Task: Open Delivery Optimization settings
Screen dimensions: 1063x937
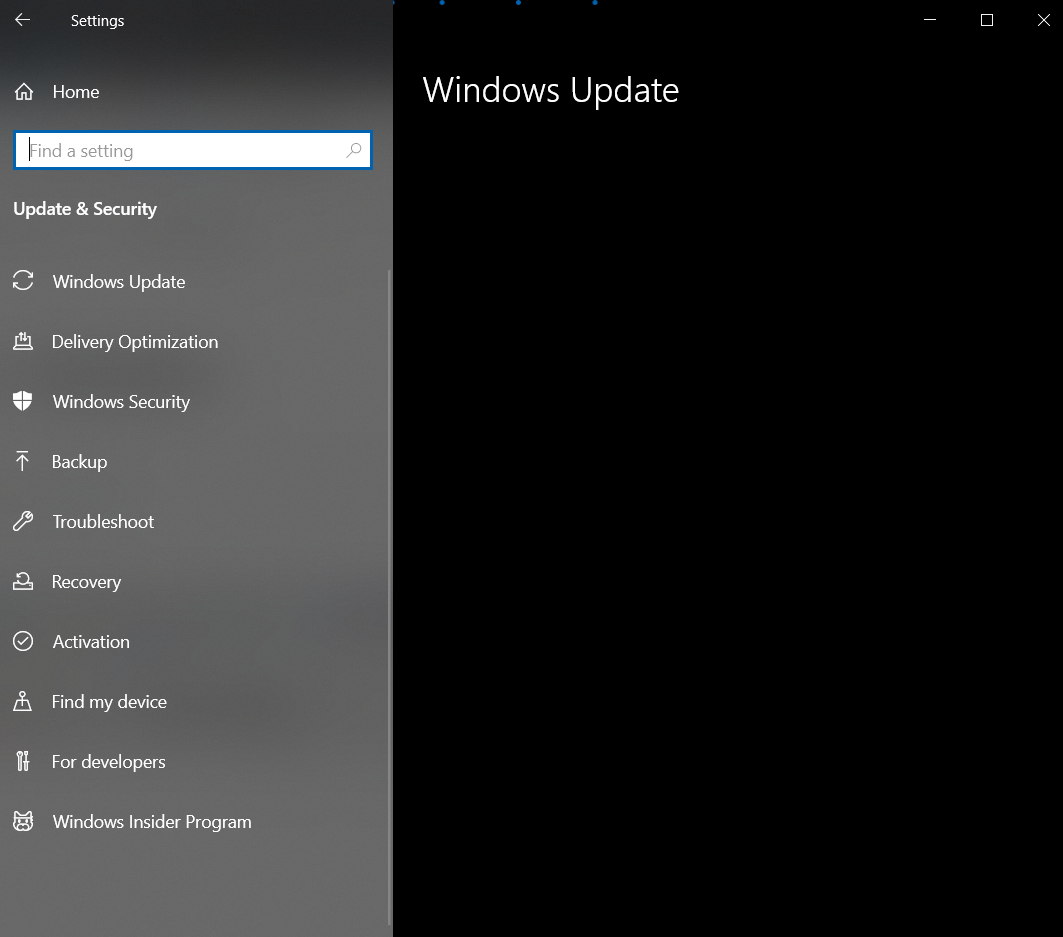Action: point(135,342)
